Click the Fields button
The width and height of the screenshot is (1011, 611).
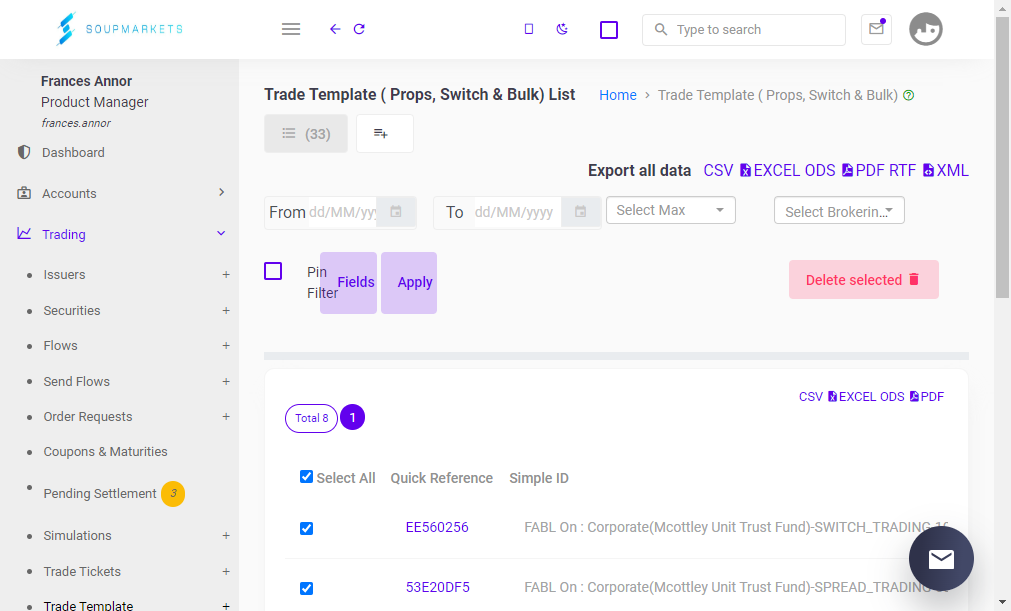coord(349,282)
